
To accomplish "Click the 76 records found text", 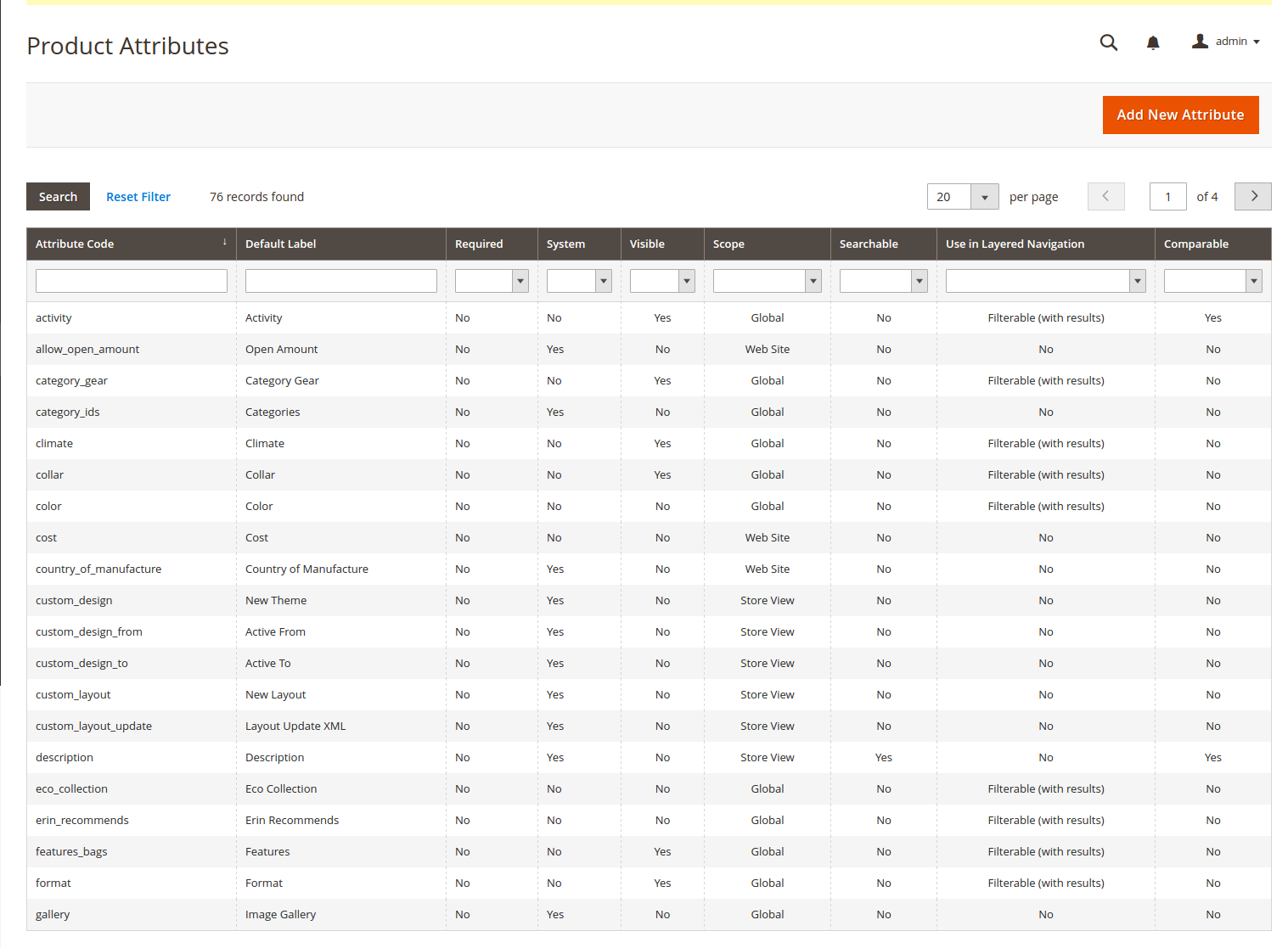I will point(256,197).
